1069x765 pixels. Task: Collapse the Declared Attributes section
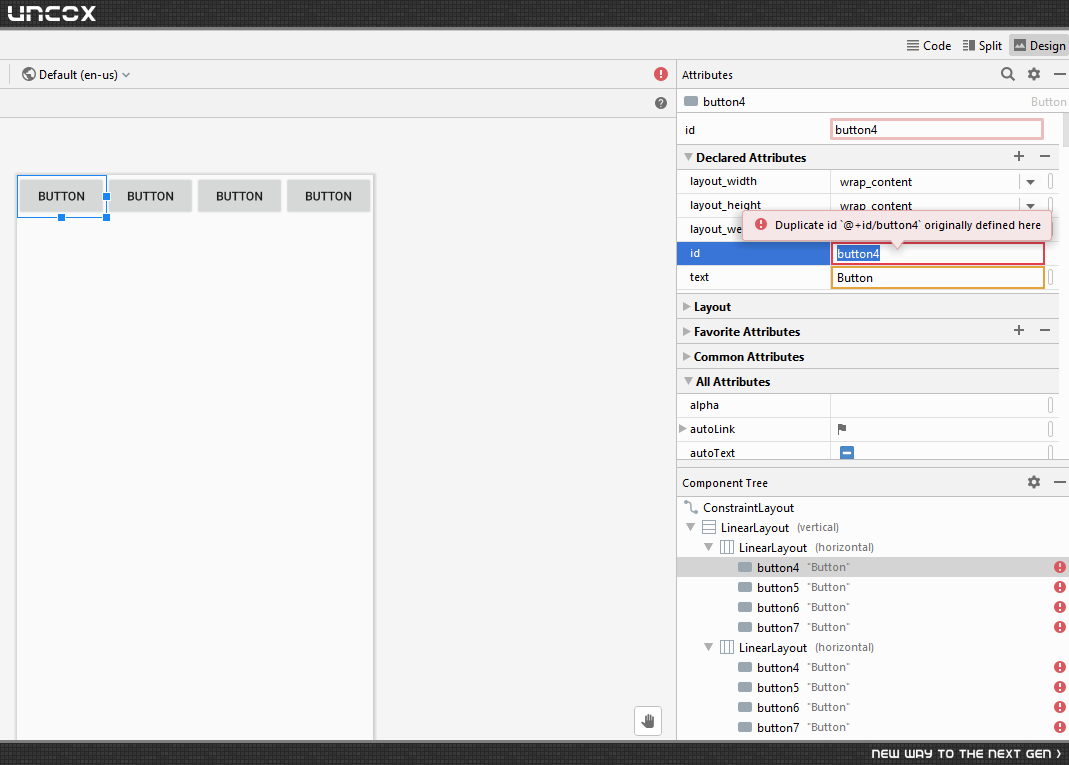(x=688, y=157)
